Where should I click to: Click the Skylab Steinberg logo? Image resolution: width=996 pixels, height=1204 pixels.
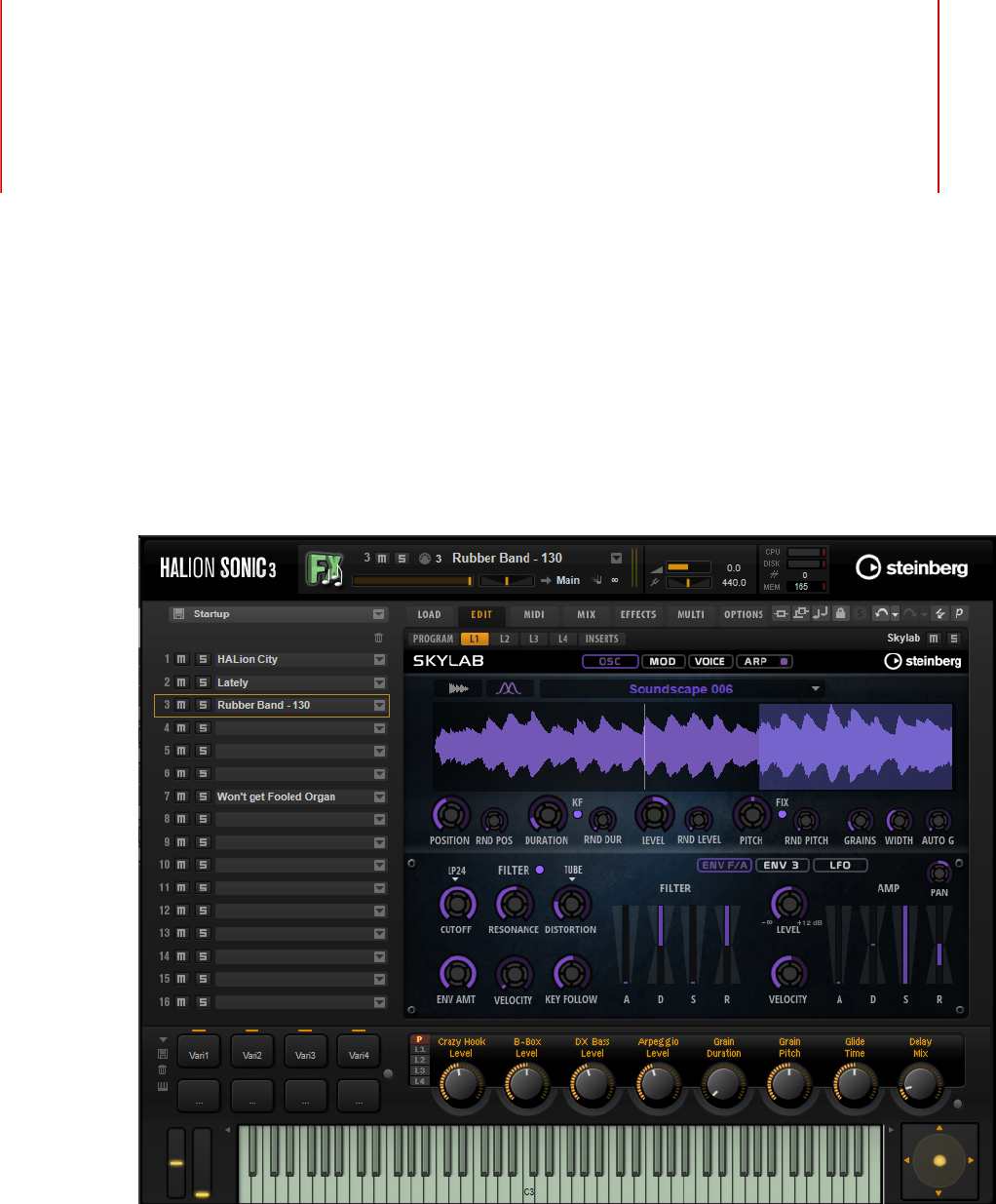[923, 661]
